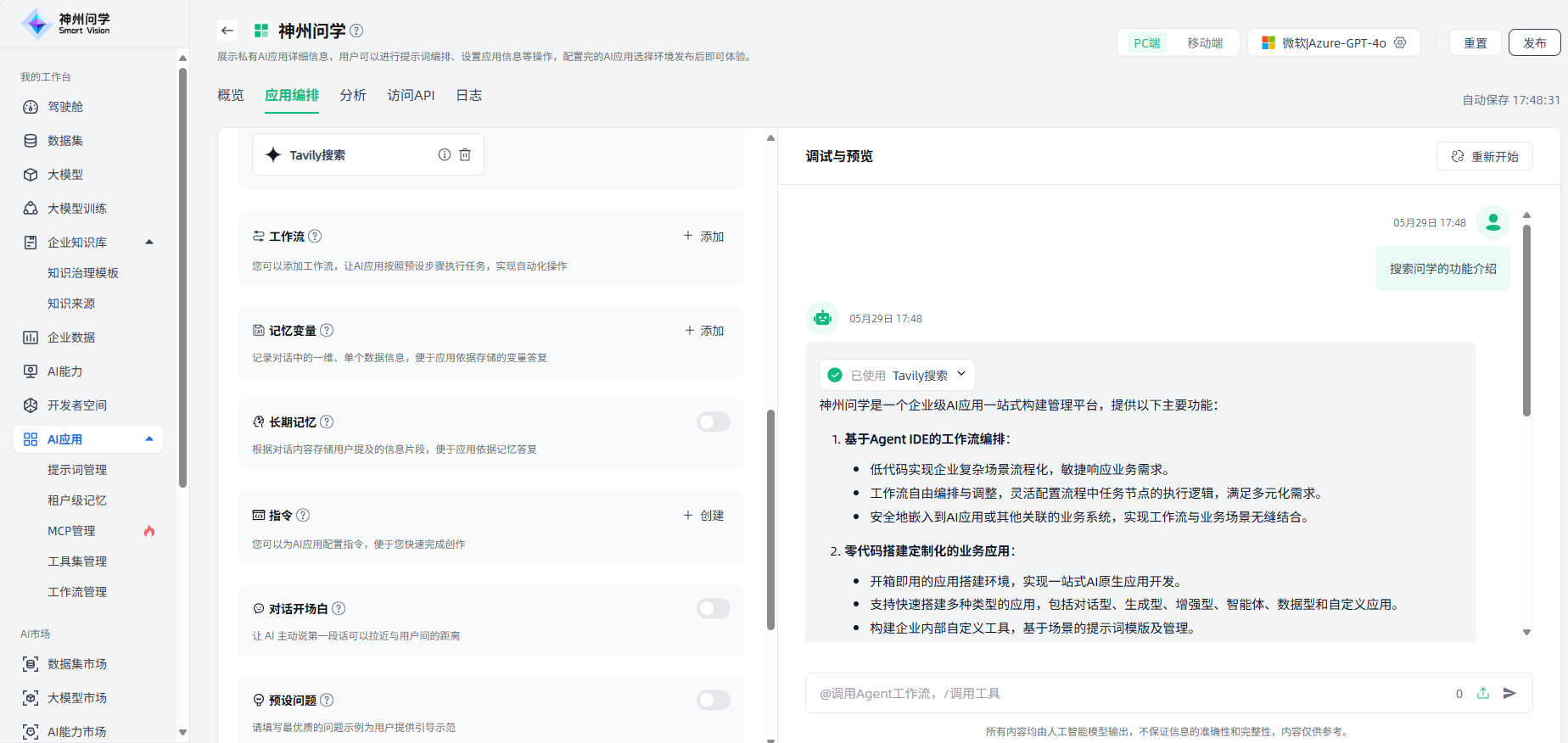Delete the Tavily搜索 tool with trash icon

465,154
